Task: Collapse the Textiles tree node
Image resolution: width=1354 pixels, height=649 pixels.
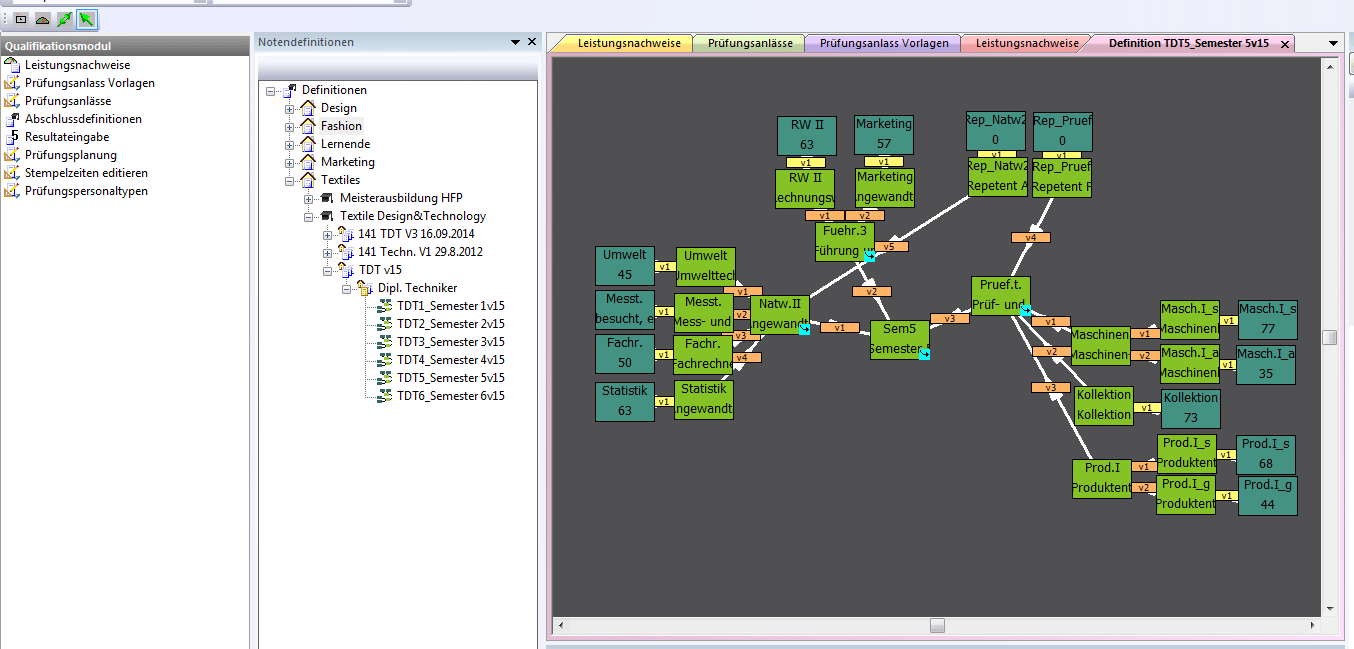Action: [290, 180]
